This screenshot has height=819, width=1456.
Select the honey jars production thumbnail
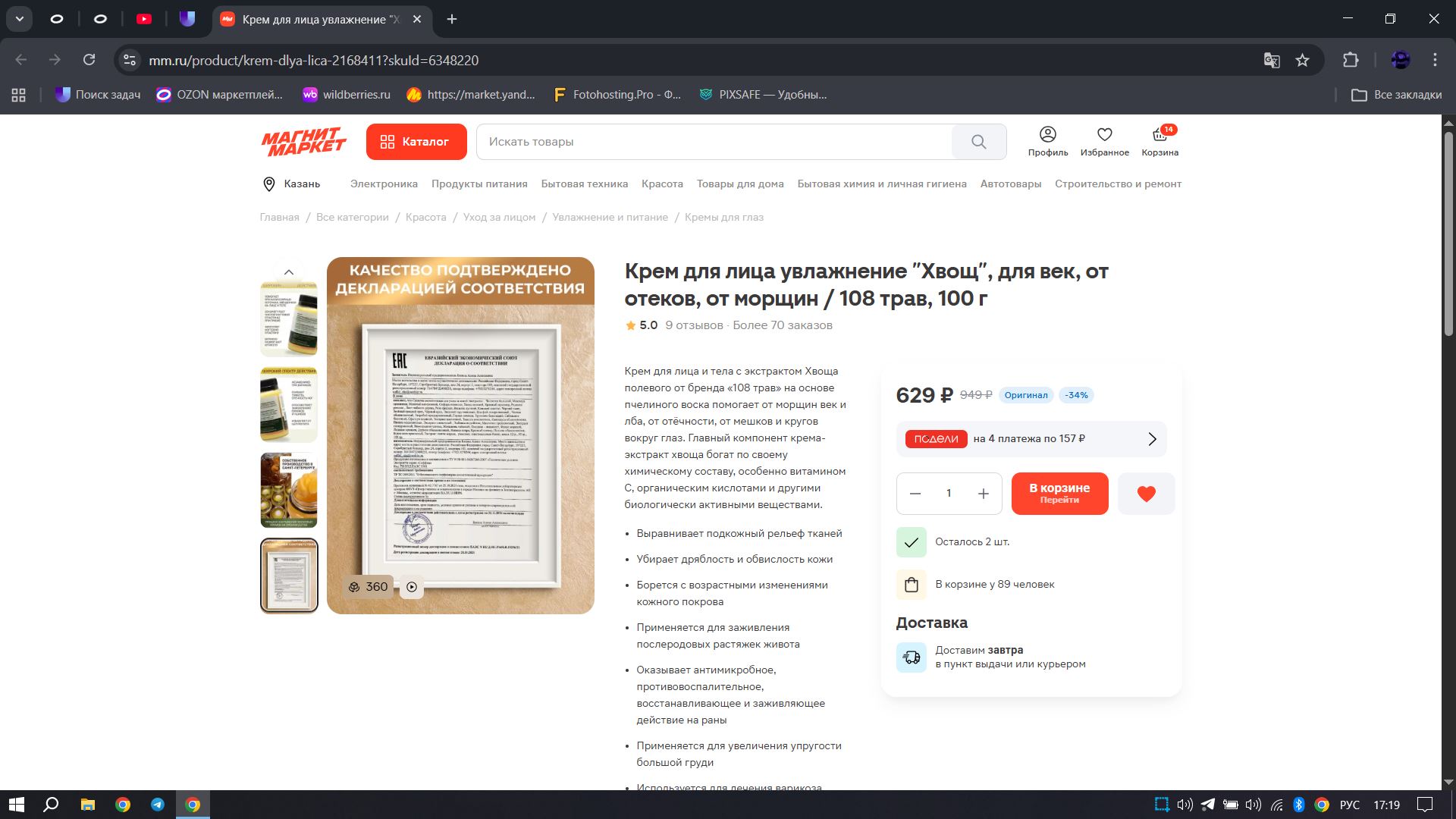click(x=289, y=490)
